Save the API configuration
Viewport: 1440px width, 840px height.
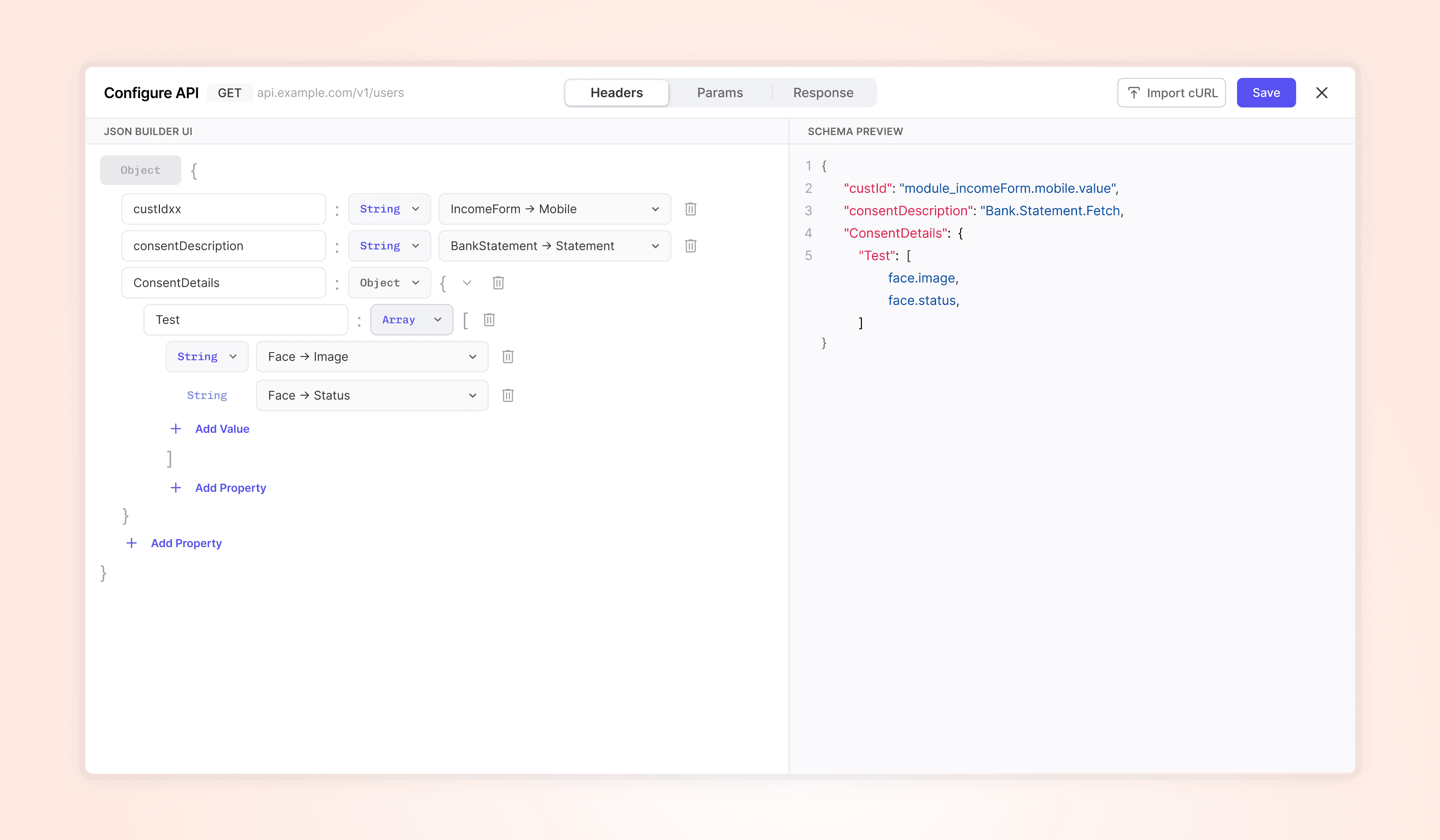(x=1266, y=93)
